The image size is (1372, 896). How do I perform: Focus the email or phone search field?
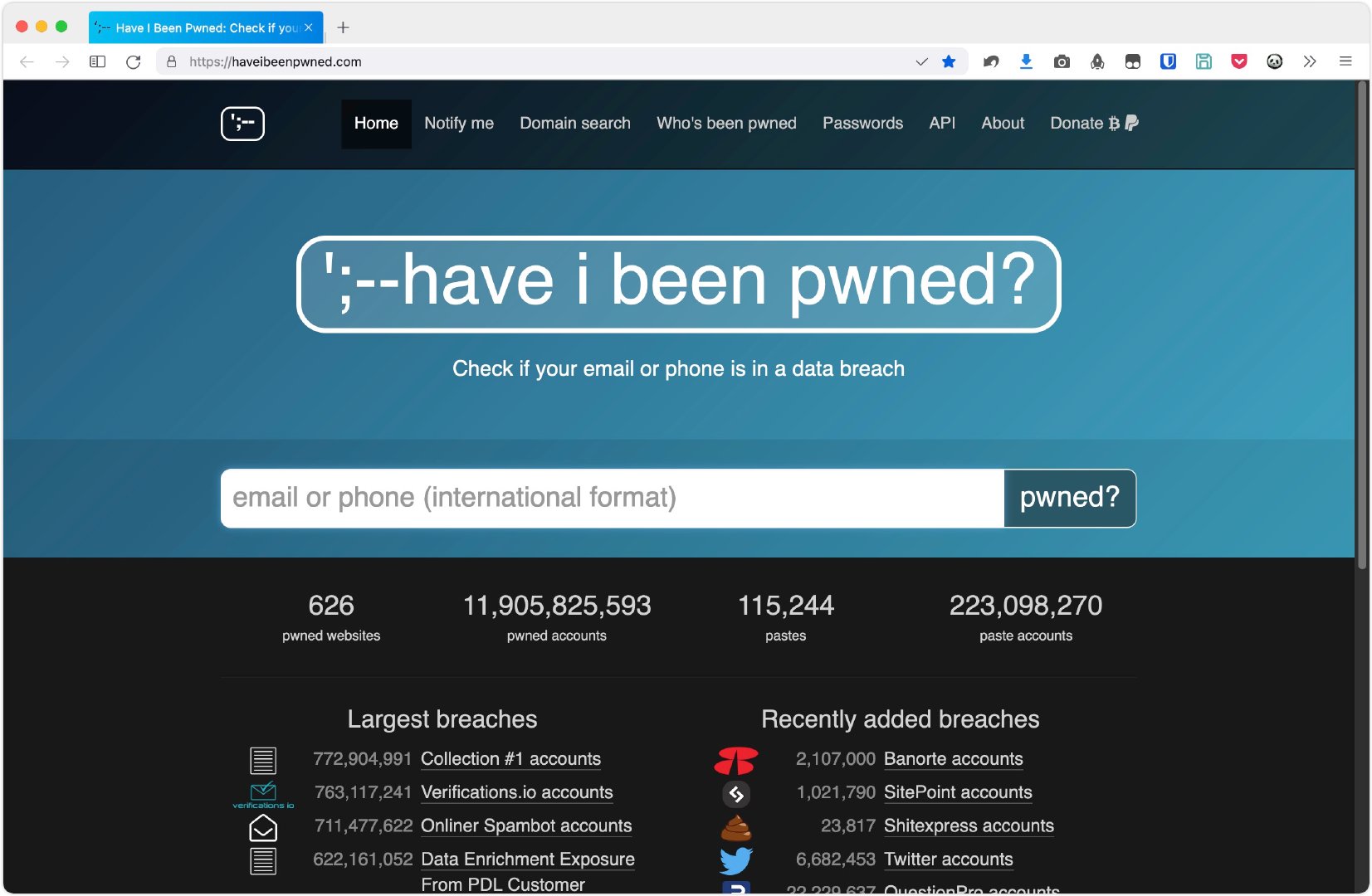click(x=613, y=498)
